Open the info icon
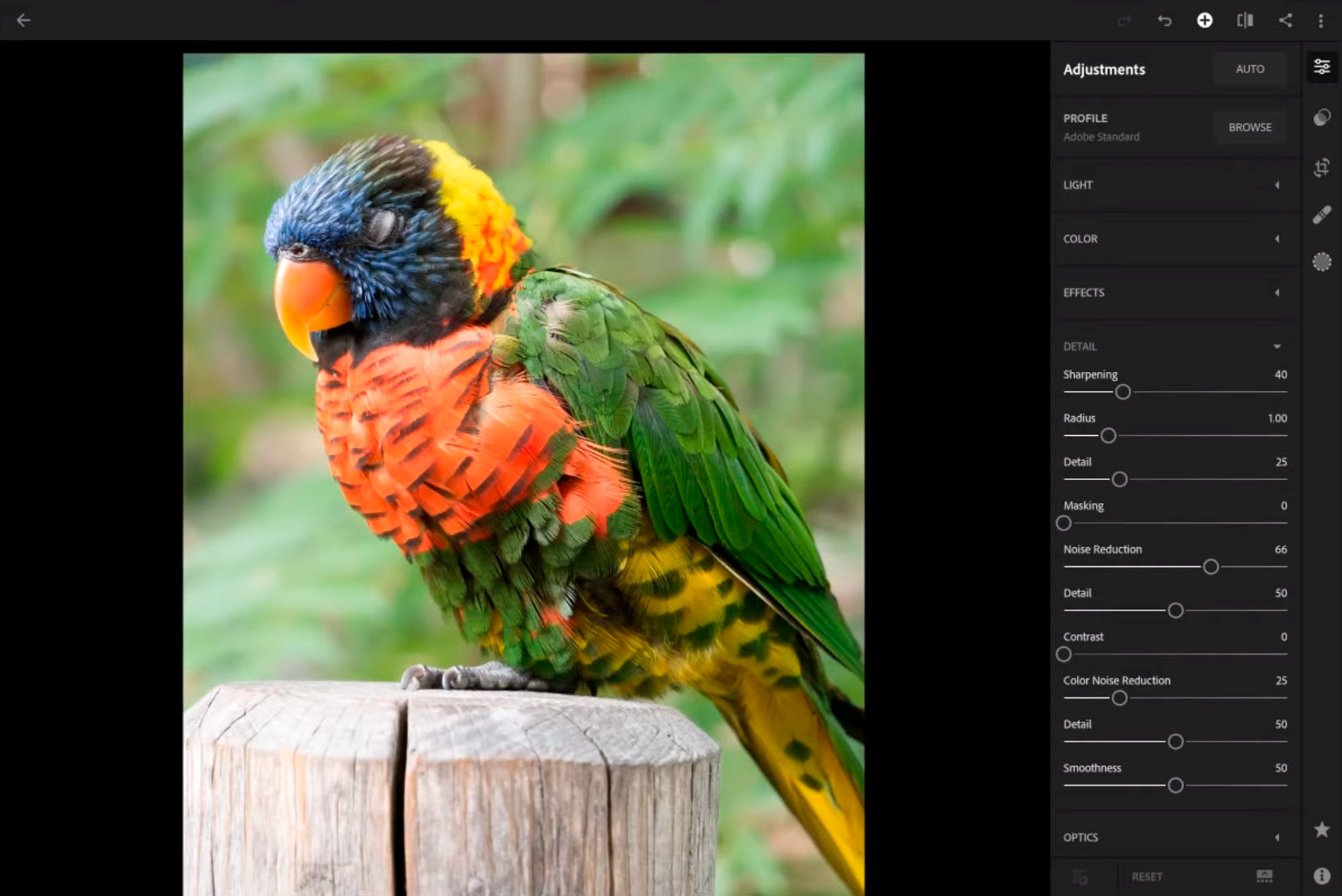The width and height of the screenshot is (1342, 896). coord(1321,875)
